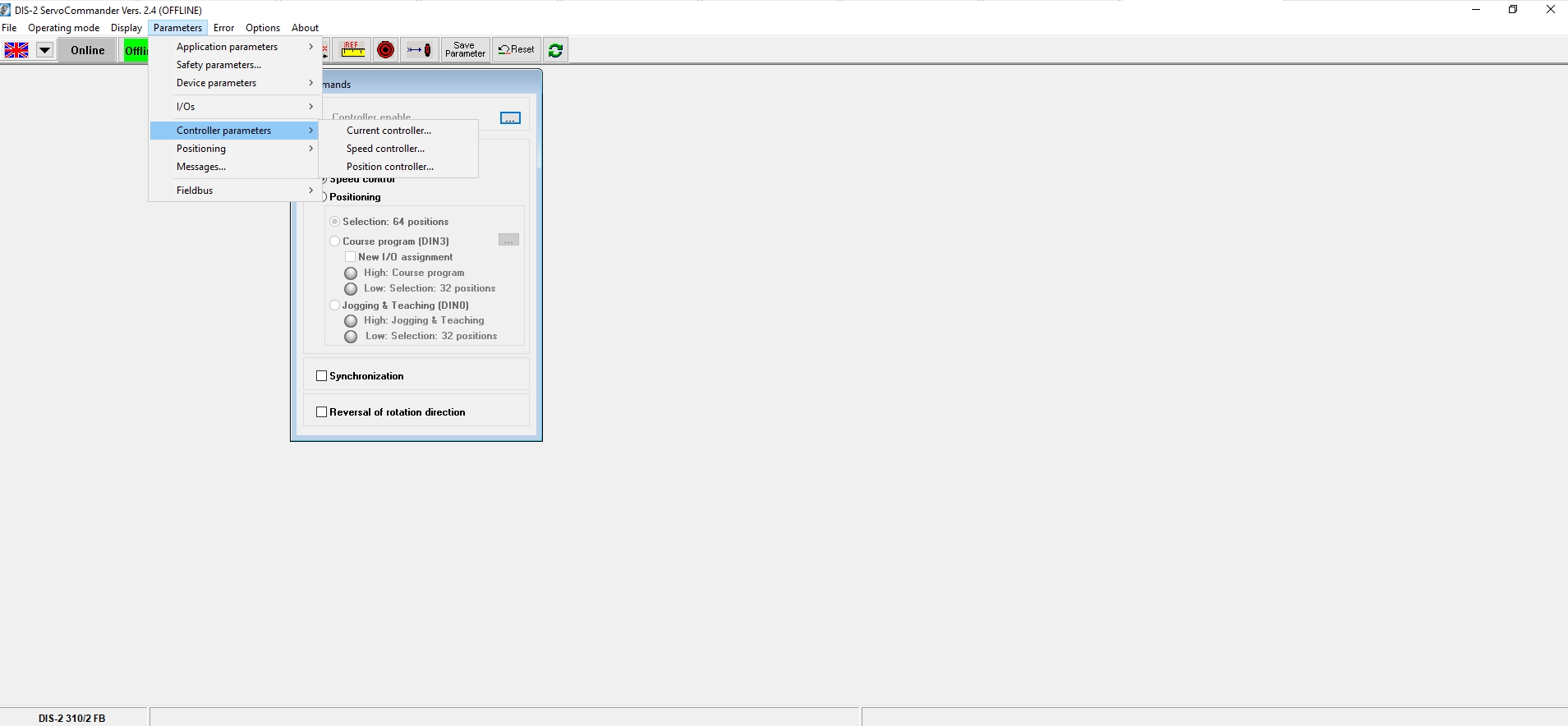
Task: Open the File menu
Action: coord(9,28)
